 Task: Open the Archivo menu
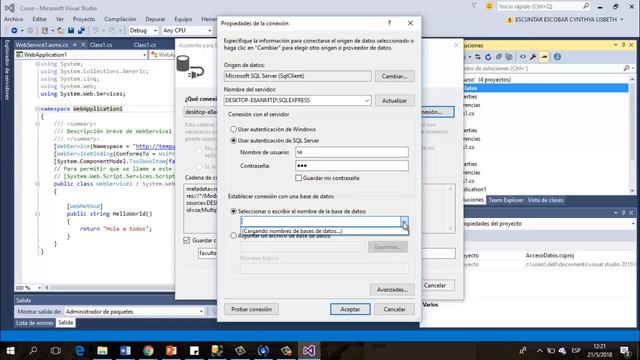[13, 19]
